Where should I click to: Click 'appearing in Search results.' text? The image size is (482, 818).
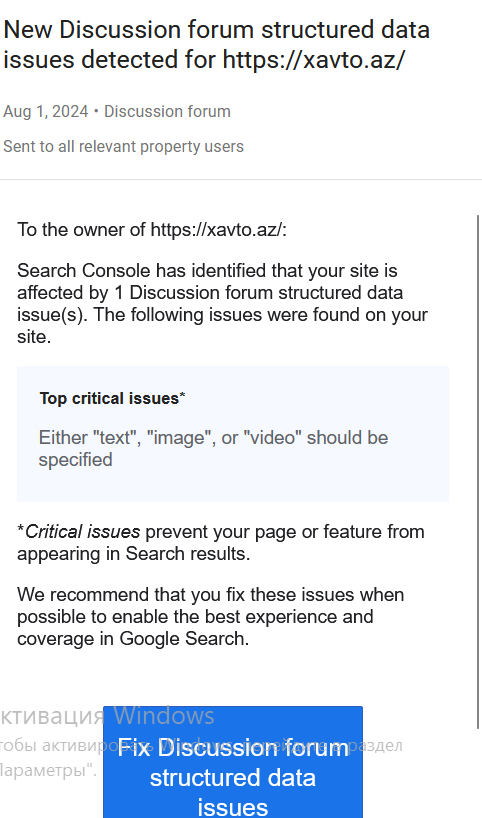tap(134, 554)
